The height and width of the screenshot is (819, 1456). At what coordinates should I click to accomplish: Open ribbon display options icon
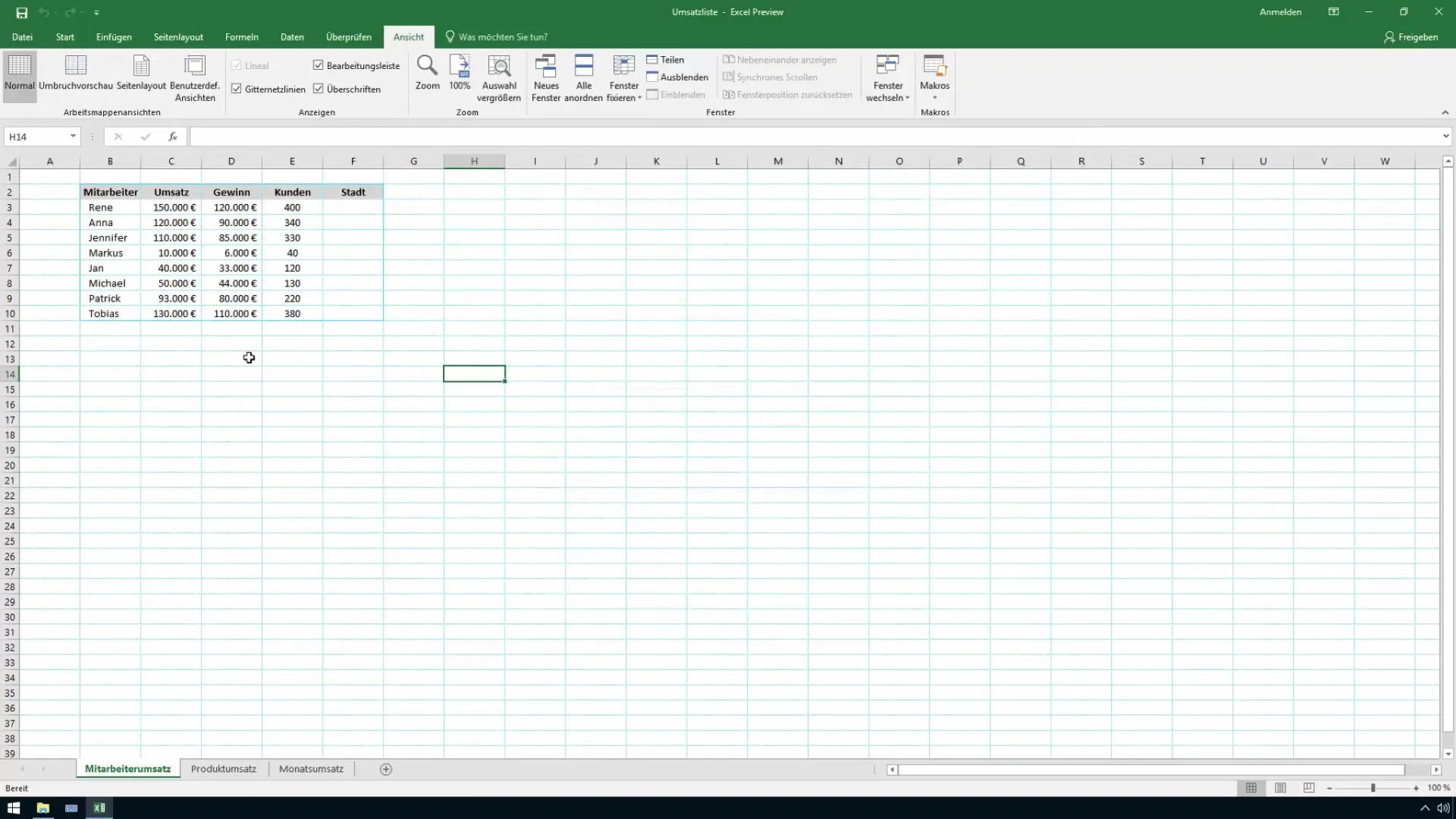coord(1334,12)
